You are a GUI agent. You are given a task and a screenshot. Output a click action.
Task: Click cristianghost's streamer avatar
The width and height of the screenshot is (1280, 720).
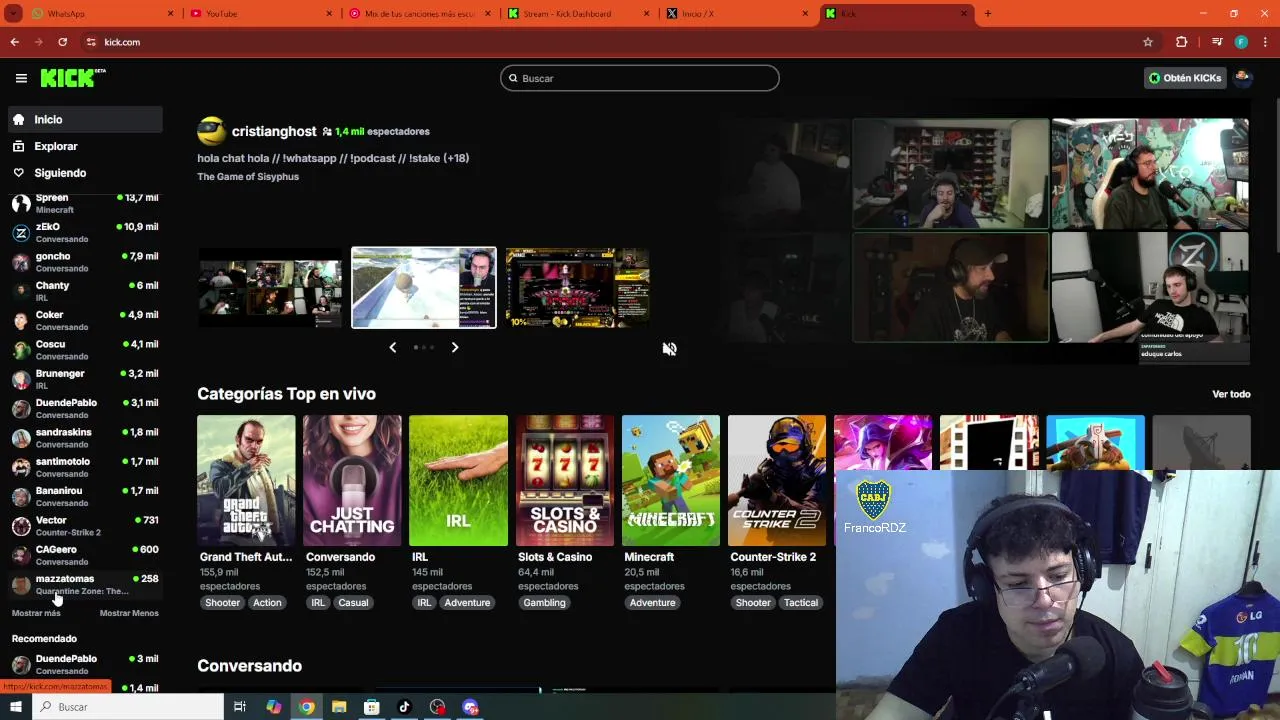pyautogui.click(x=212, y=131)
